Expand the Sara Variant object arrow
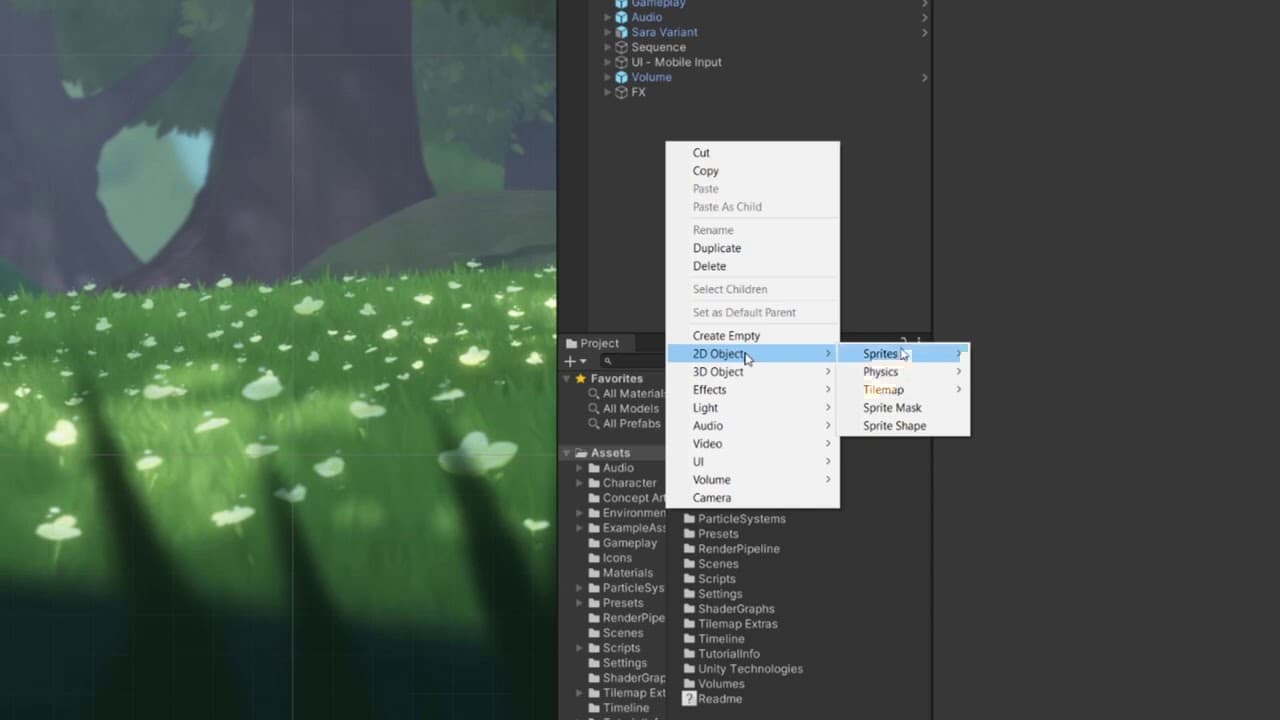Viewport: 1280px width, 720px height. [607, 32]
